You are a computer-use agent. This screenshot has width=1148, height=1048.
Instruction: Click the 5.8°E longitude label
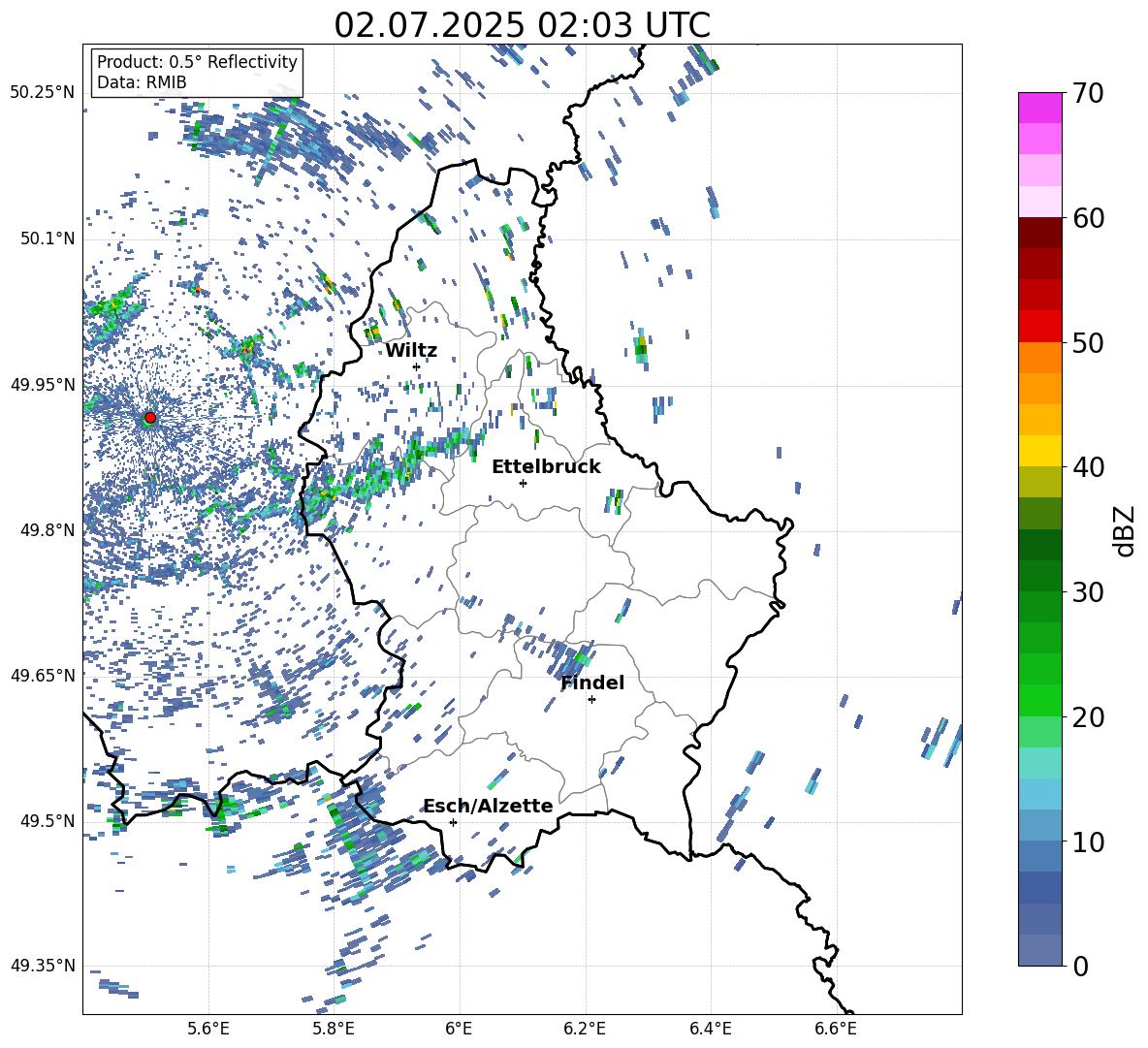coord(334,1029)
